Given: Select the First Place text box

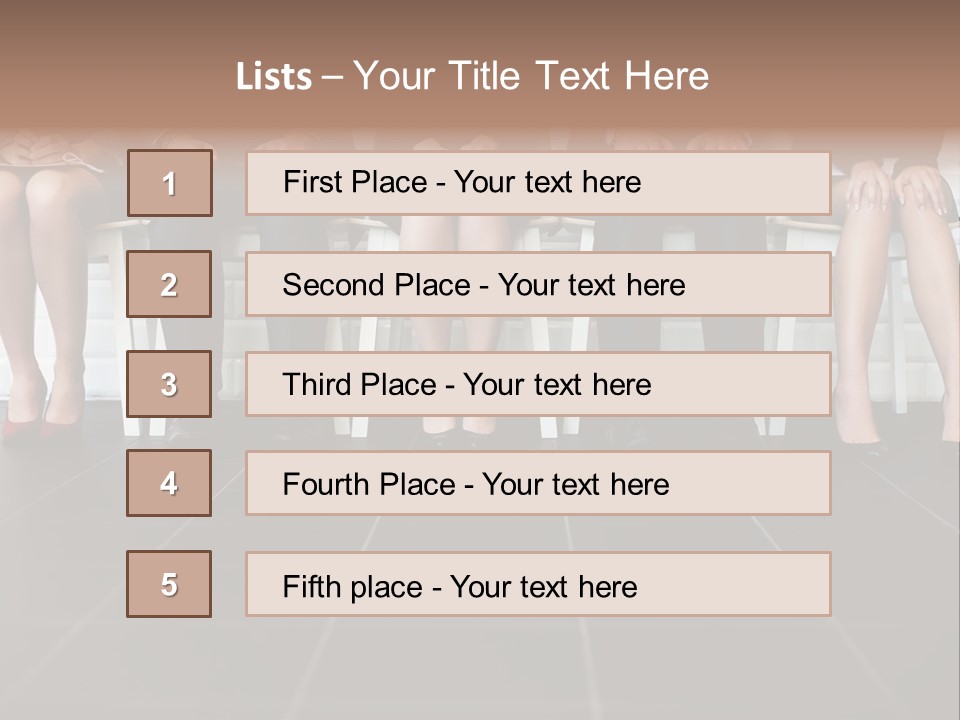Looking at the screenshot, I should click(x=538, y=183).
